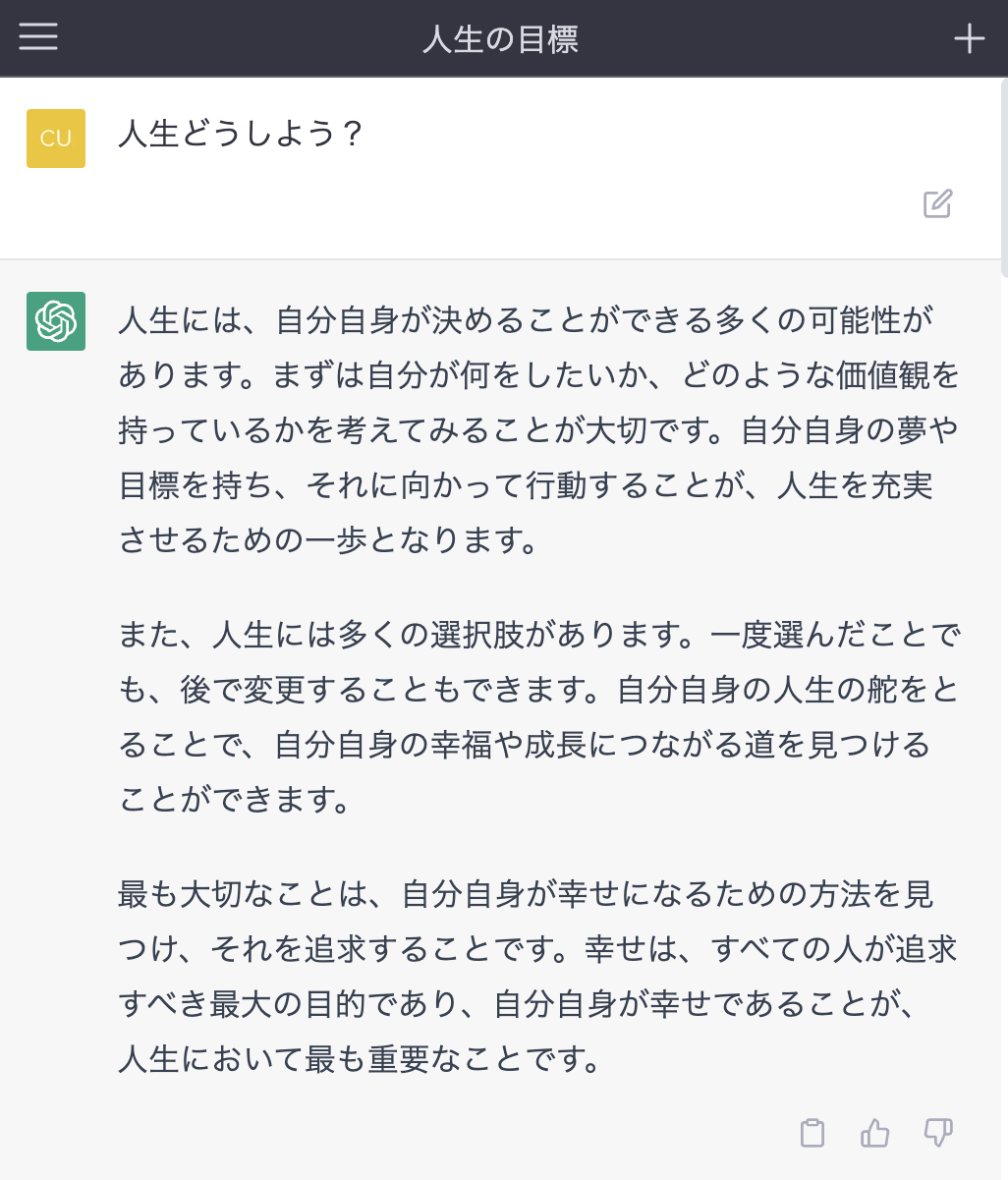The image size is (1008, 1180).
Task: Click the yellow CU user avatar
Action: (56, 139)
